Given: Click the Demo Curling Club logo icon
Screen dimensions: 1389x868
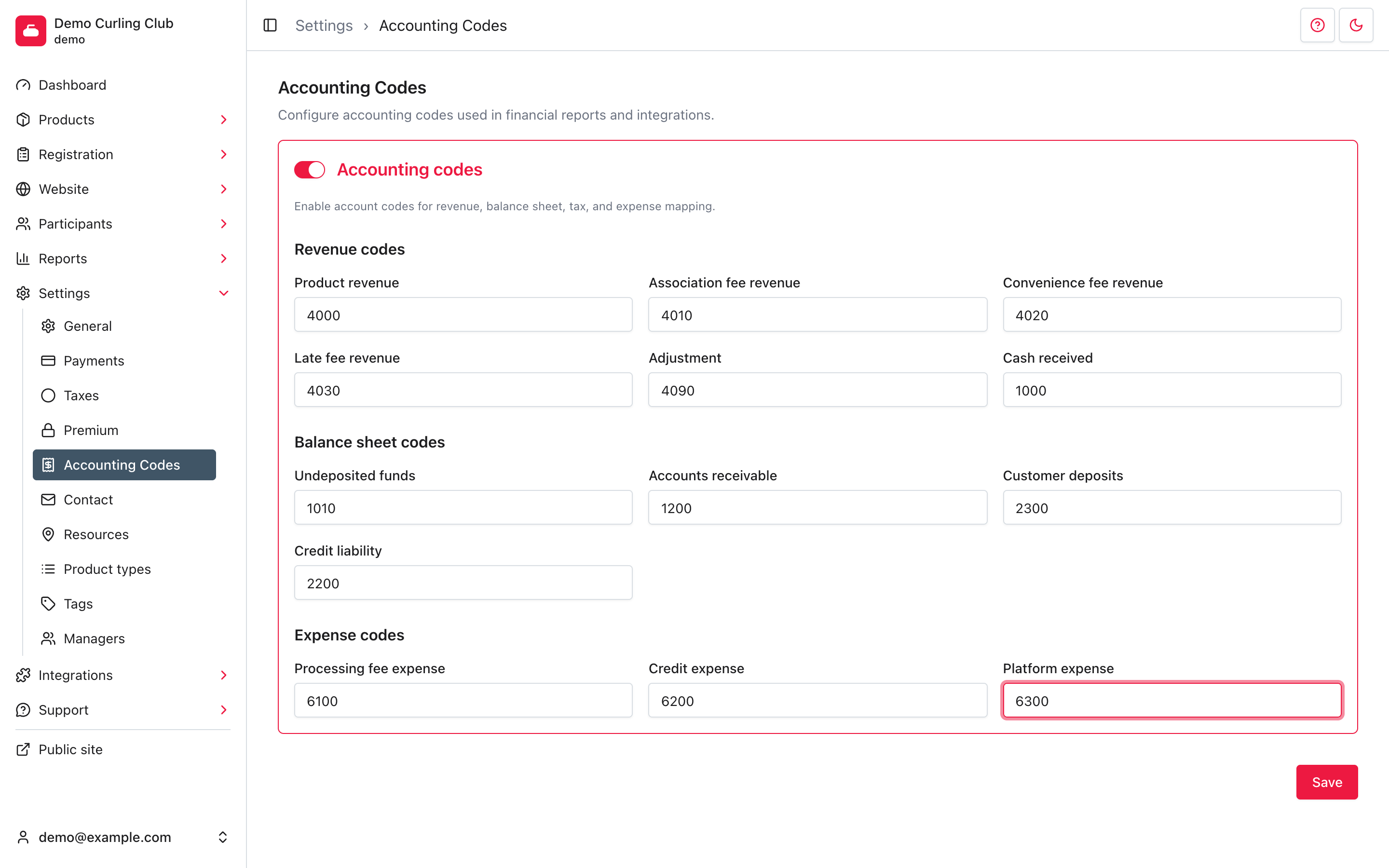Looking at the screenshot, I should 31,31.
